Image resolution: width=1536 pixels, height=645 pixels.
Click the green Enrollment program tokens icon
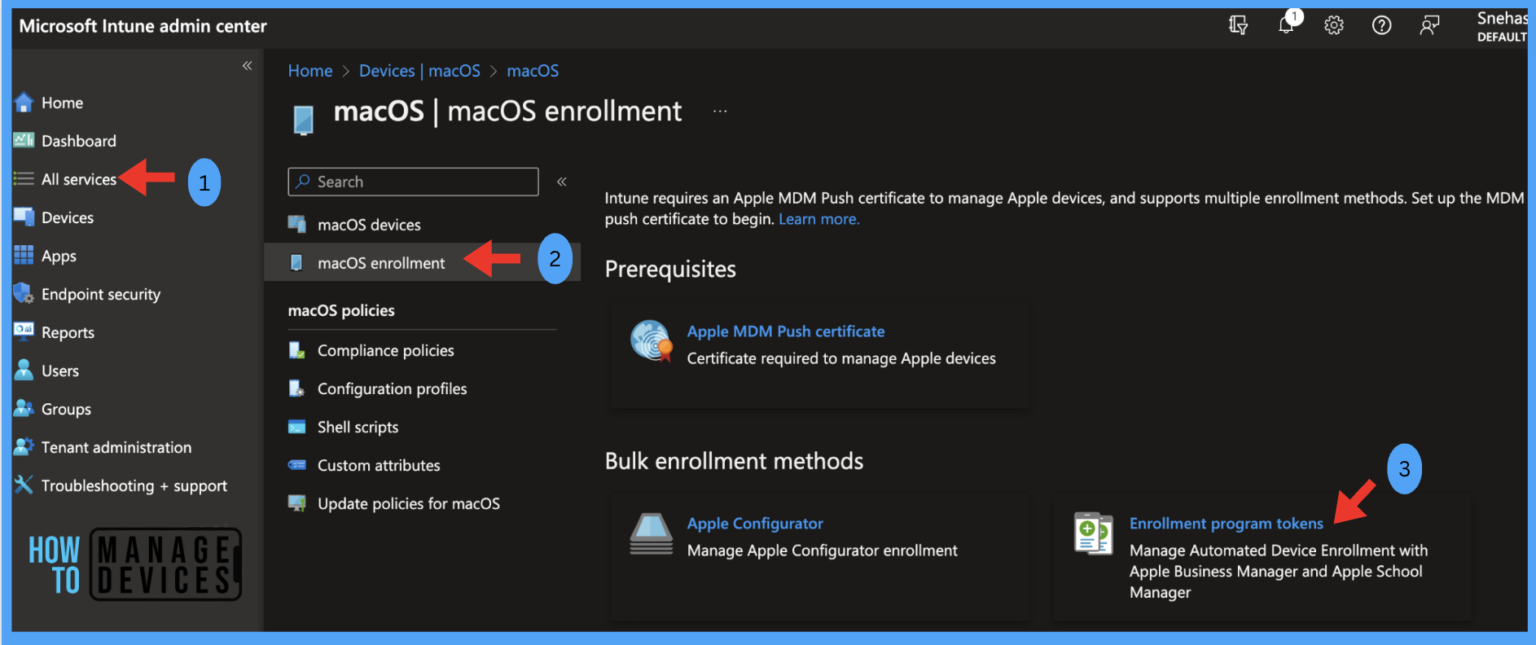1093,533
